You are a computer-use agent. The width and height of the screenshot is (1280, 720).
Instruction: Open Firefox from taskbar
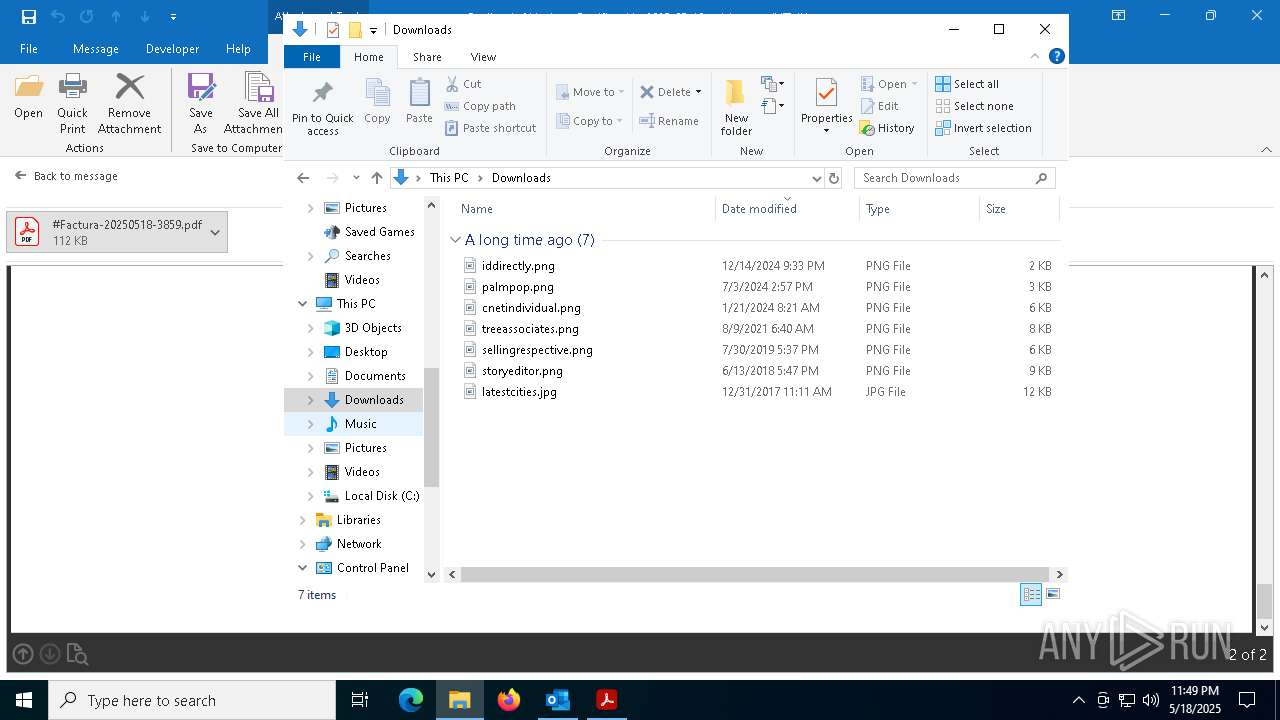pos(509,700)
